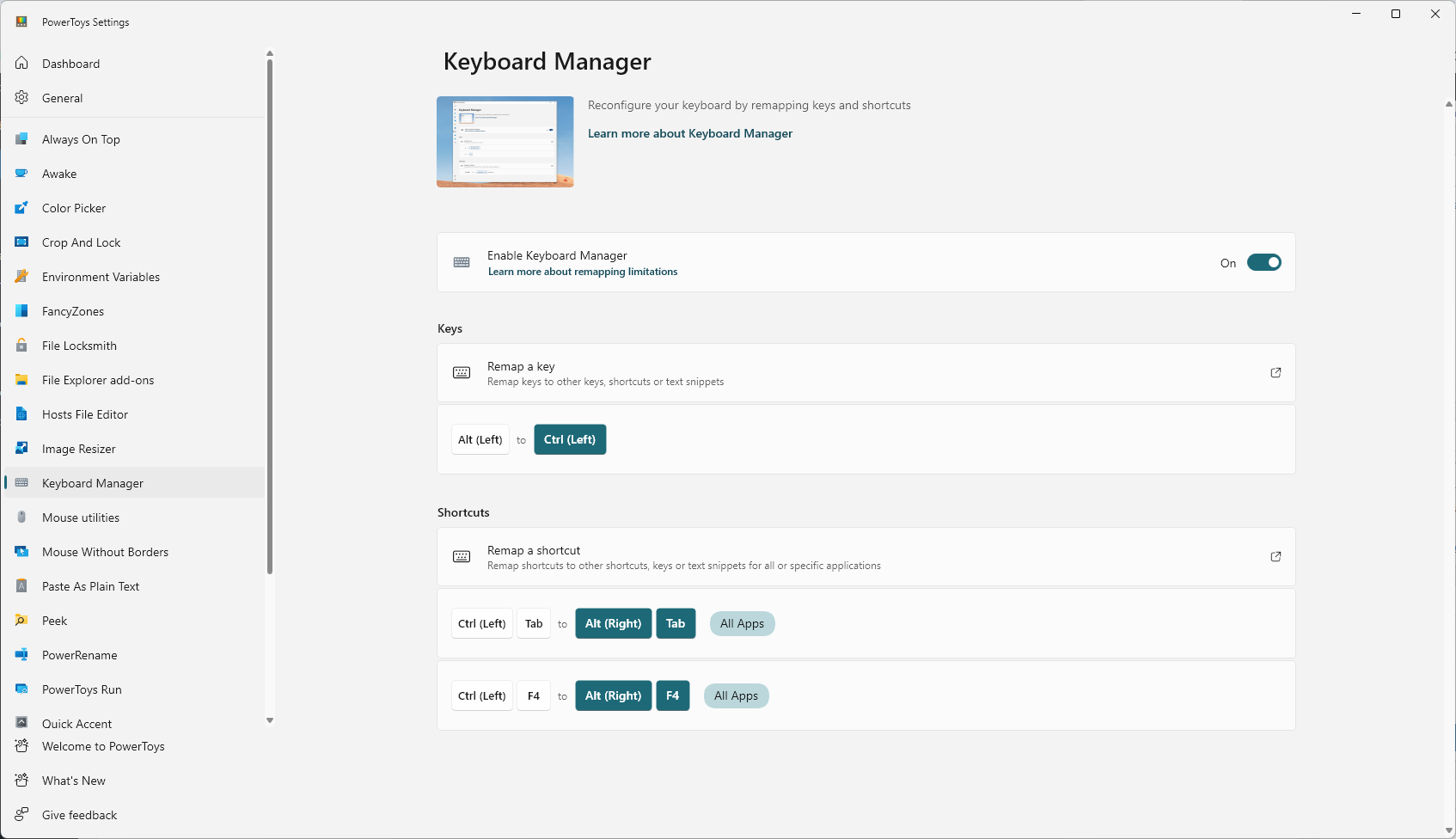Switch to the General settings page
This screenshot has width=1456, height=839.
point(62,97)
